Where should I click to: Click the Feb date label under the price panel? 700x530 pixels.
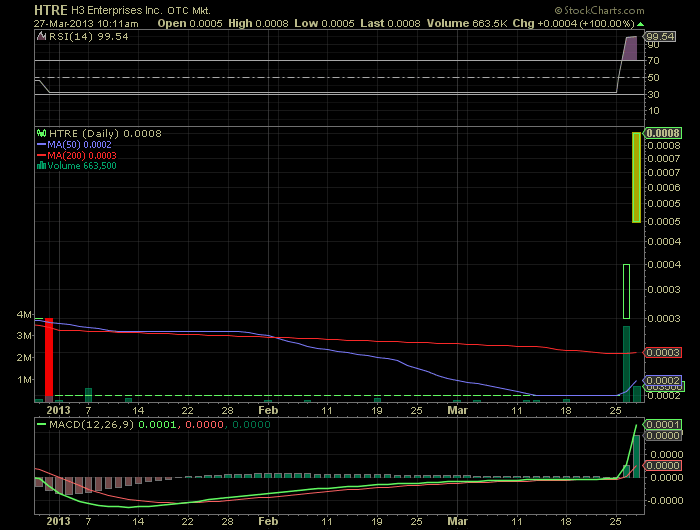coord(268,410)
